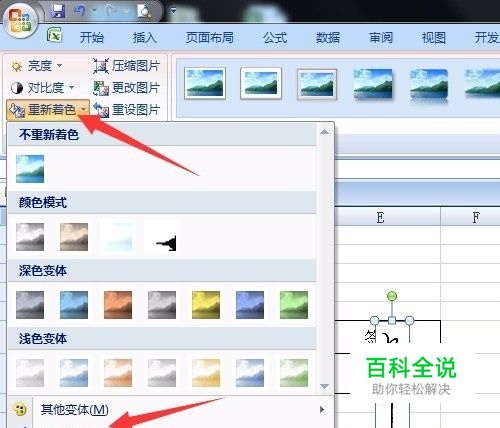Apply the third gray-framed picture style
The image size is (500, 428).
coord(317,84)
